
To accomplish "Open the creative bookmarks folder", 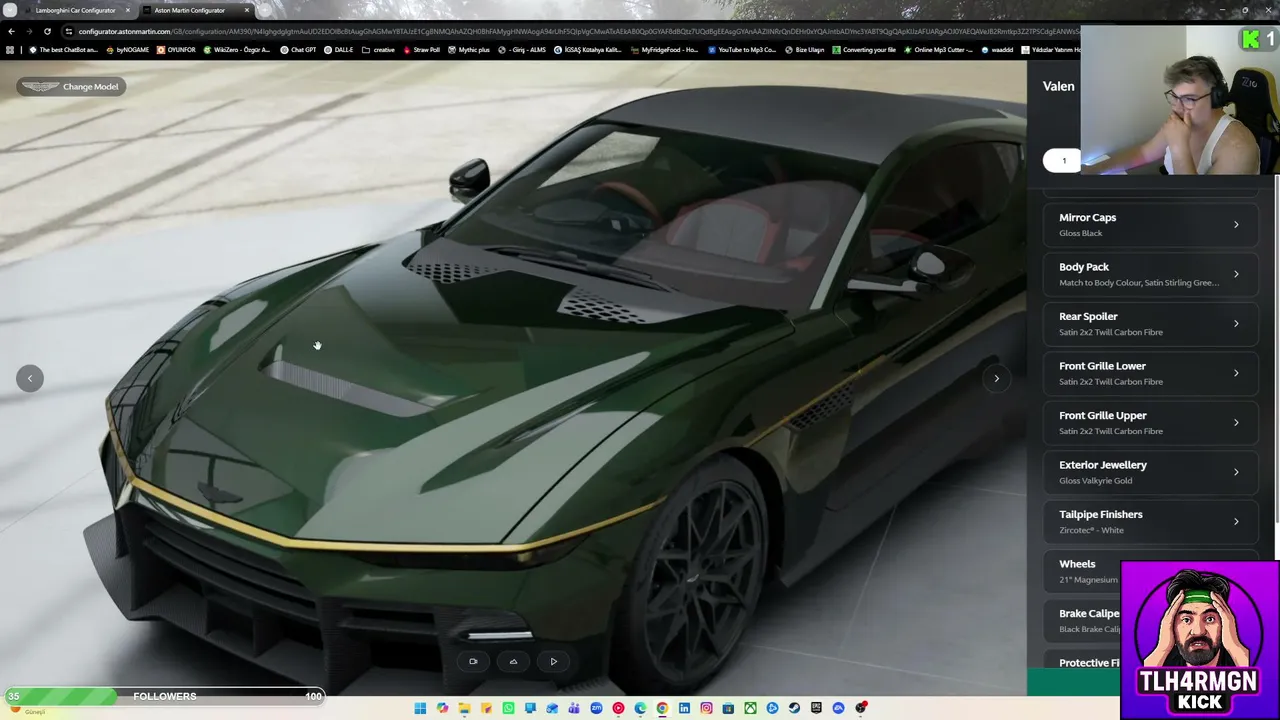I will coord(378,50).
